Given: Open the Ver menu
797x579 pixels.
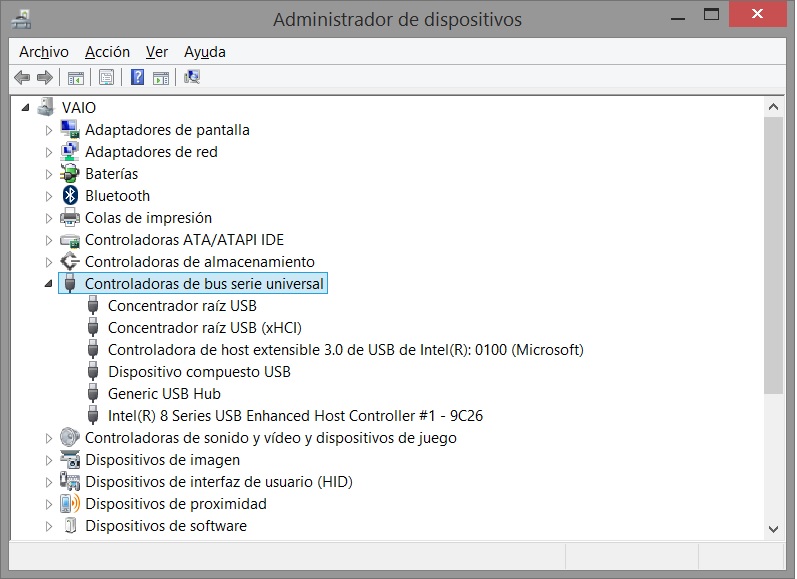Looking at the screenshot, I should (x=157, y=52).
